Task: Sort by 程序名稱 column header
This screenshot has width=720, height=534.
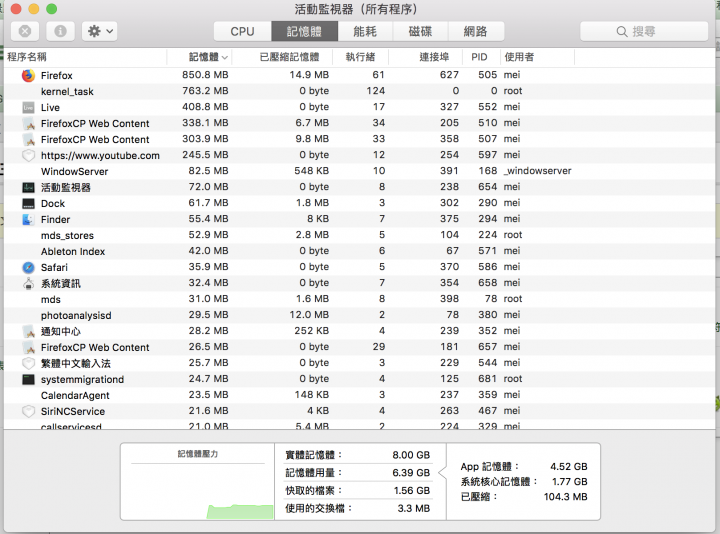Action: coord(85,57)
